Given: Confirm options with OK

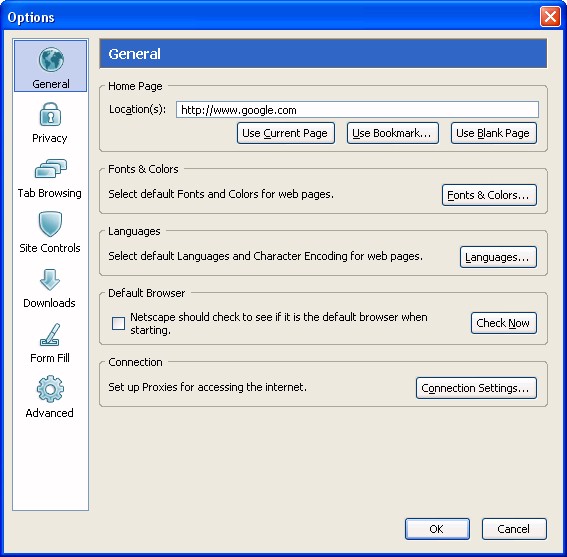Looking at the screenshot, I should coord(437,529).
